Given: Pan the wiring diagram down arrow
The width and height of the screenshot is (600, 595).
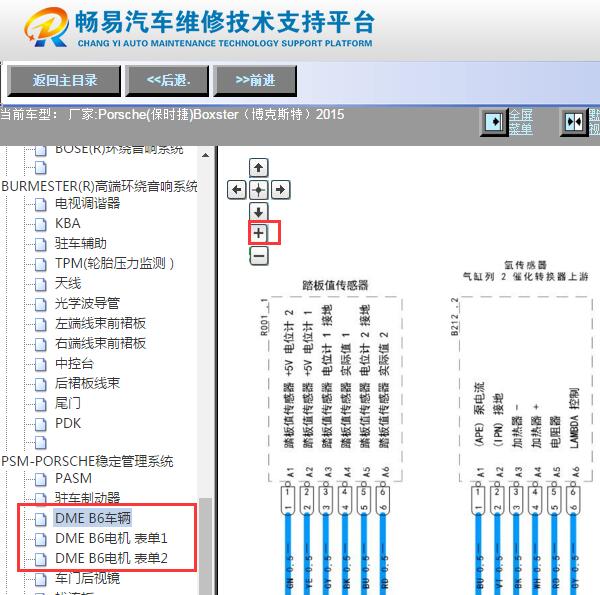Looking at the screenshot, I should point(259,212).
